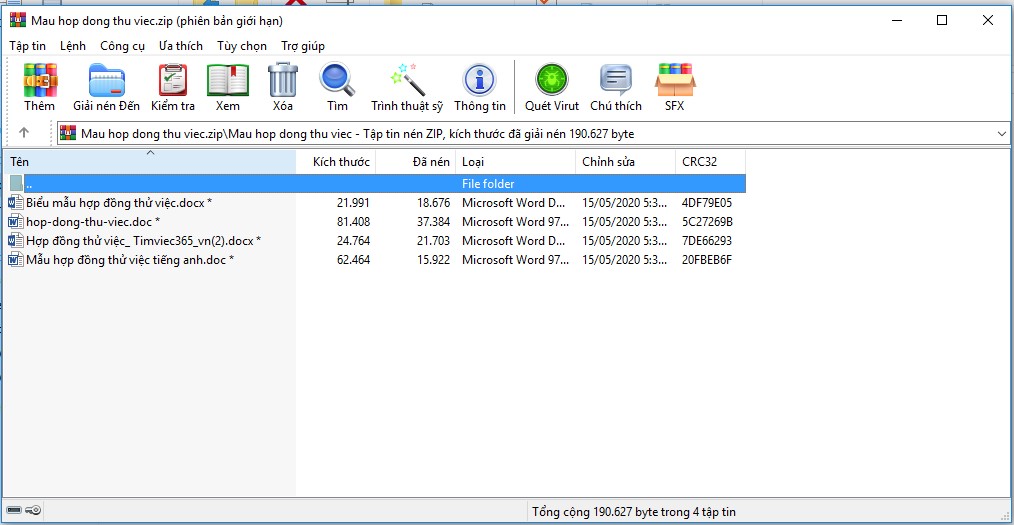Click the disk and key status icon
Viewport: 1014px width, 525px height.
[25, 511]
